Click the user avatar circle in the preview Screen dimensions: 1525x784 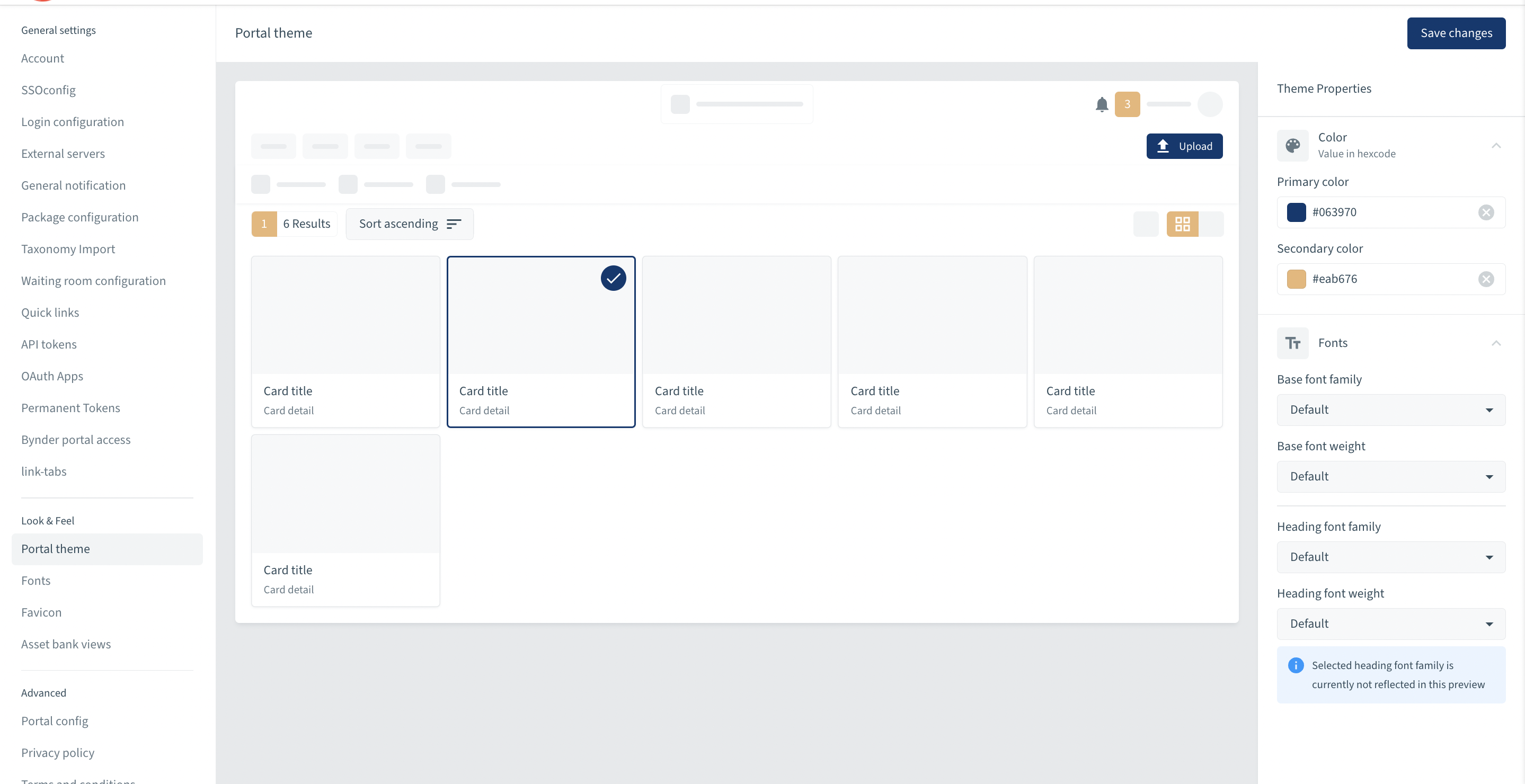tap(1210, 104)
